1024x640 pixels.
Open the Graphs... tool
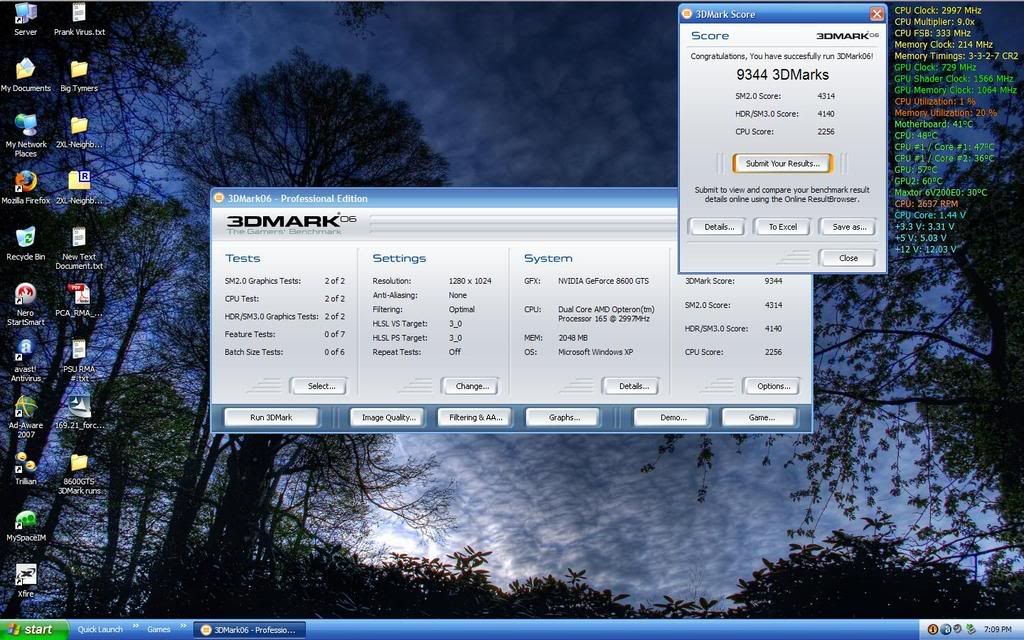pos(564,417)
